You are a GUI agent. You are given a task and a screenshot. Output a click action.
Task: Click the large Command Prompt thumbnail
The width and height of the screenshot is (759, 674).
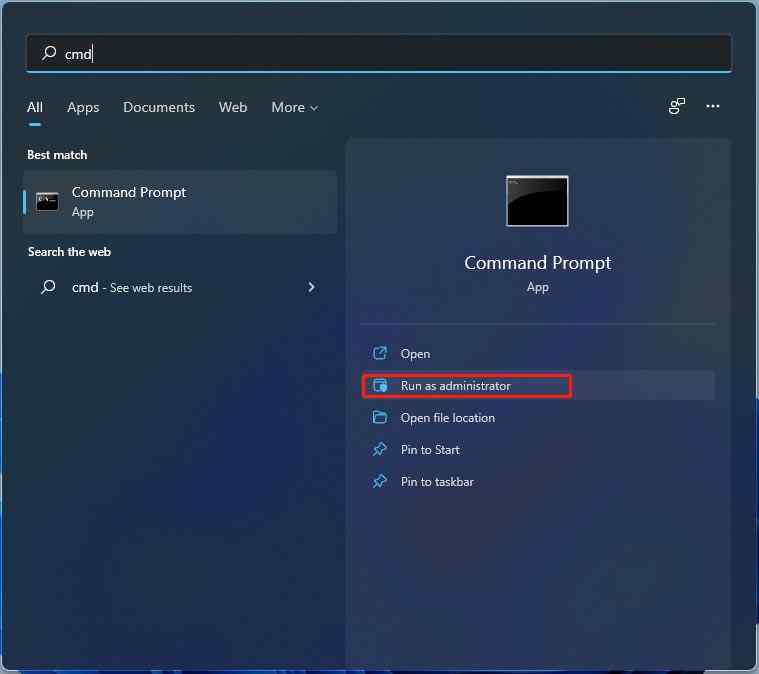pyautogui.click(x=537, y=201)
